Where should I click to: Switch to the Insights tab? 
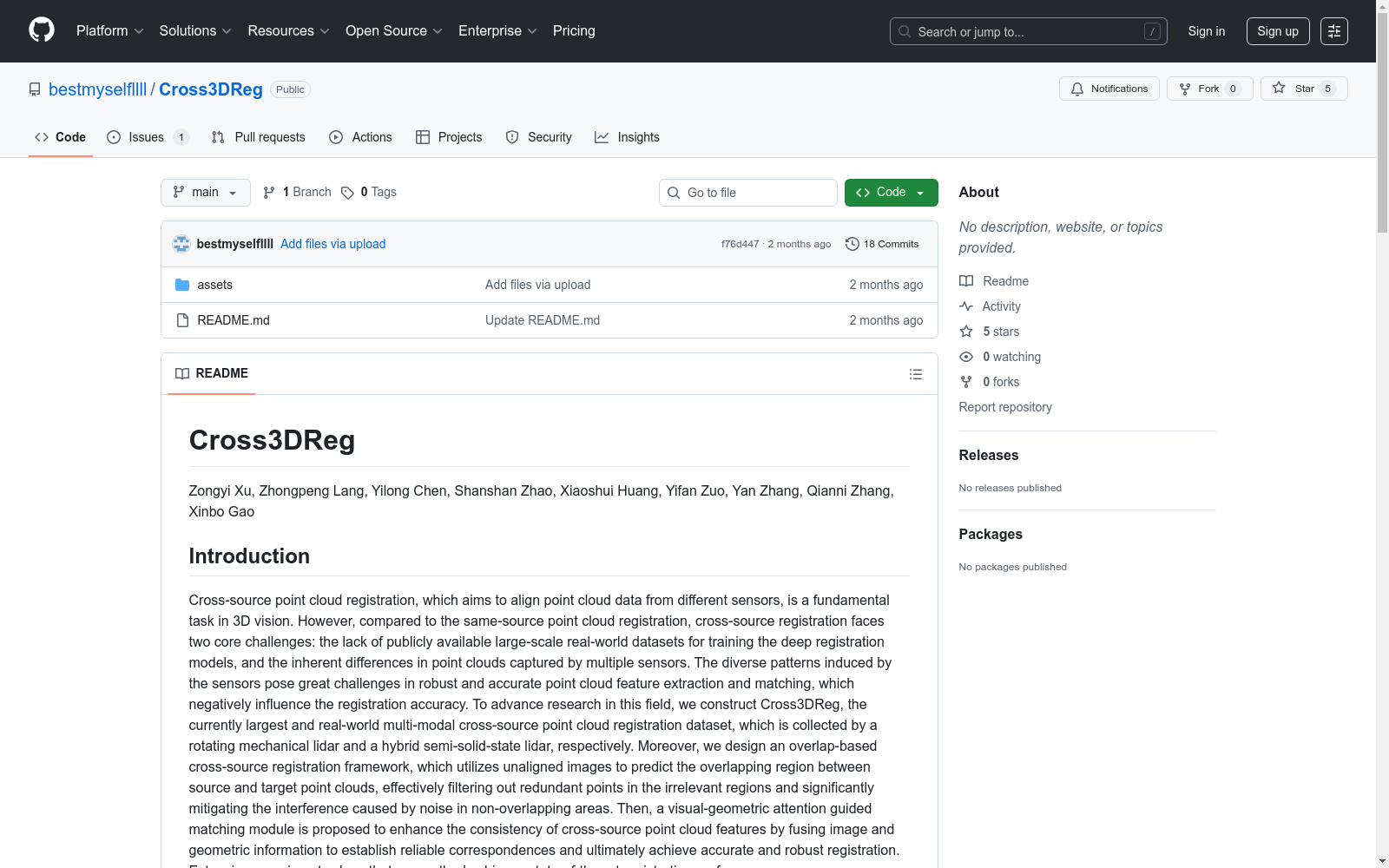pyautogui.click(x=627, y=137)
